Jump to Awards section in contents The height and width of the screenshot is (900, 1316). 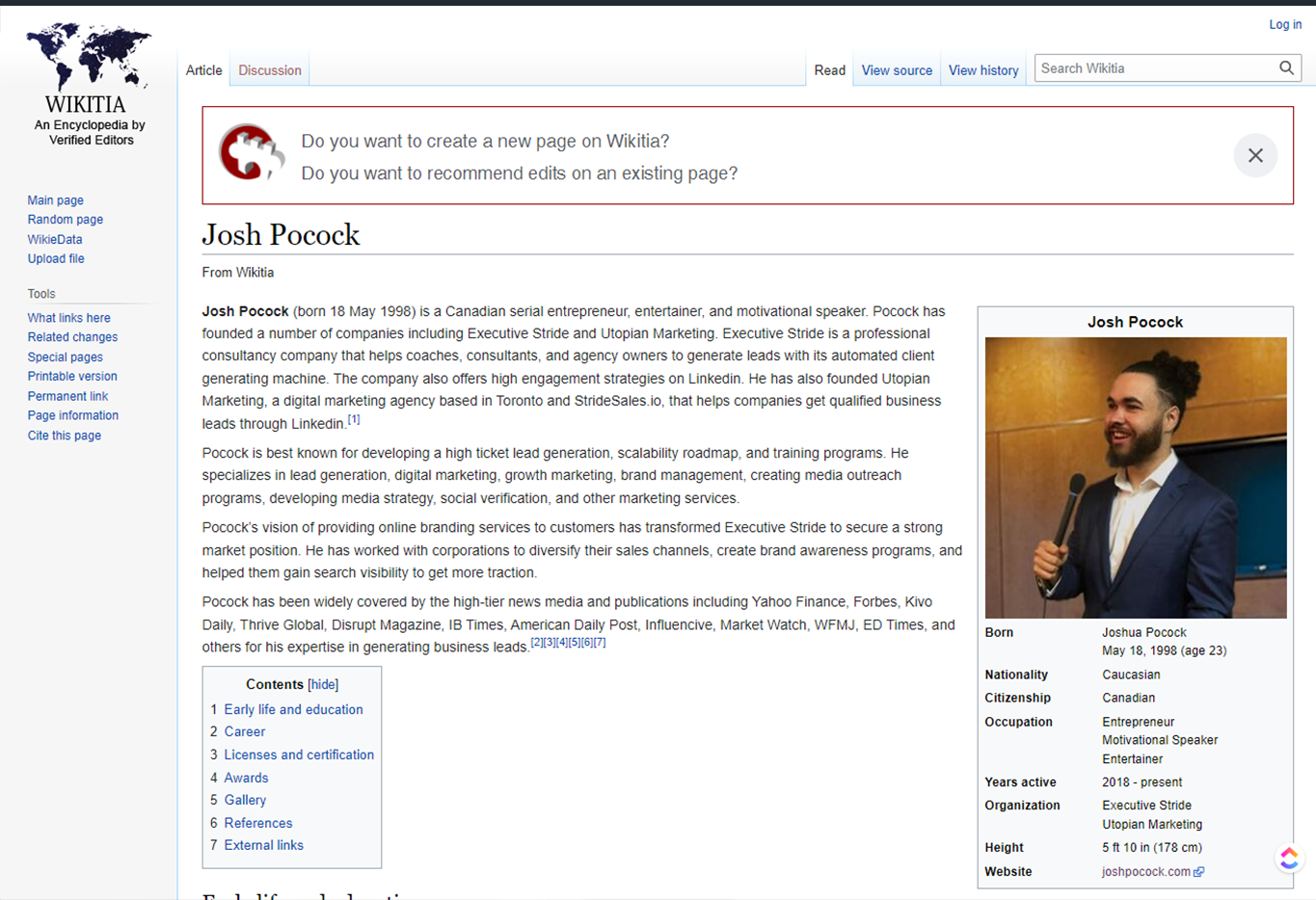[246, 778]
